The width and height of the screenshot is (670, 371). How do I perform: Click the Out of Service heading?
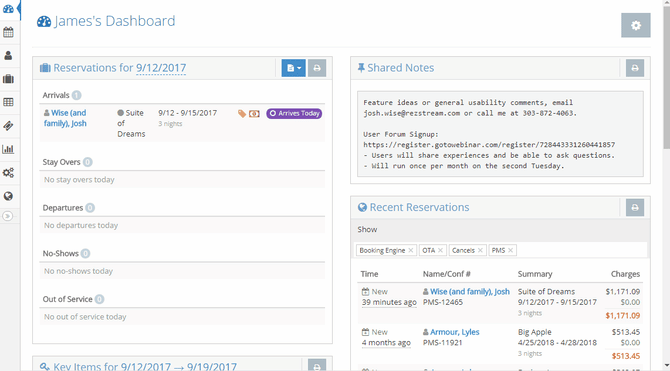tap(68, 299)
